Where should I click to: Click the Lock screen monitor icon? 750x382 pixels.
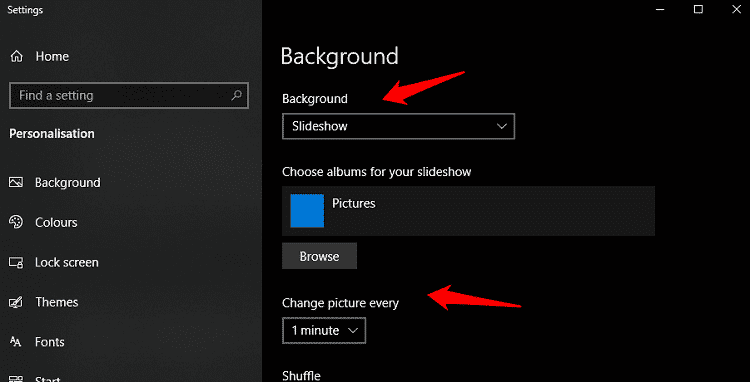click(x=16, y=262)
